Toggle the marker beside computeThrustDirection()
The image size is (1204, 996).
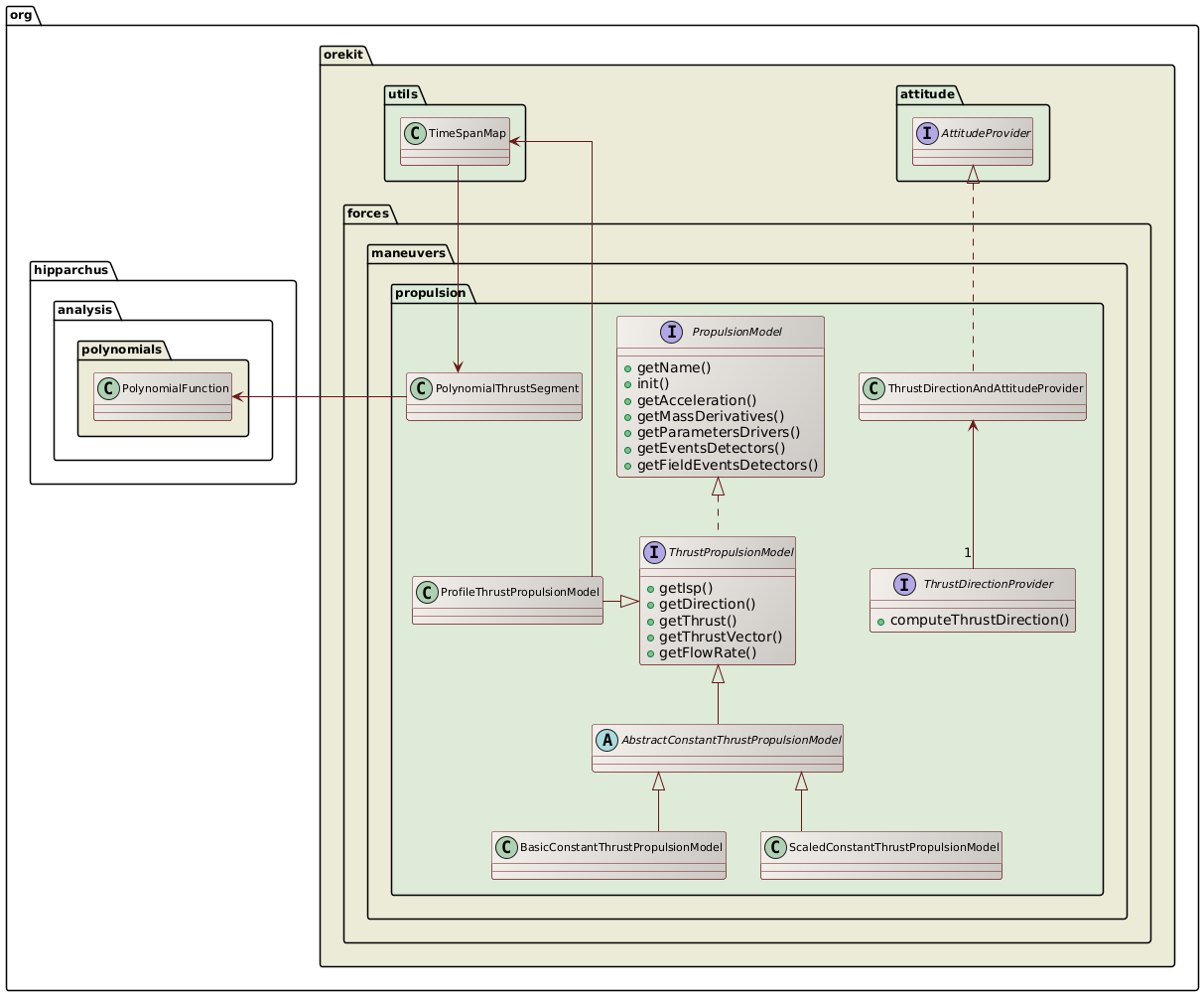878,619
